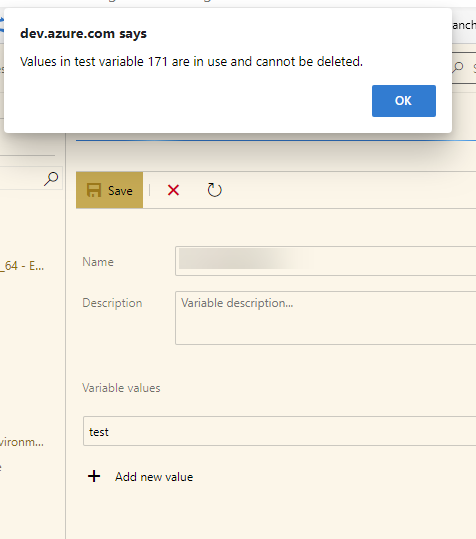
Task: Click the floppy disk Save icon
Action: pos(93,190)
